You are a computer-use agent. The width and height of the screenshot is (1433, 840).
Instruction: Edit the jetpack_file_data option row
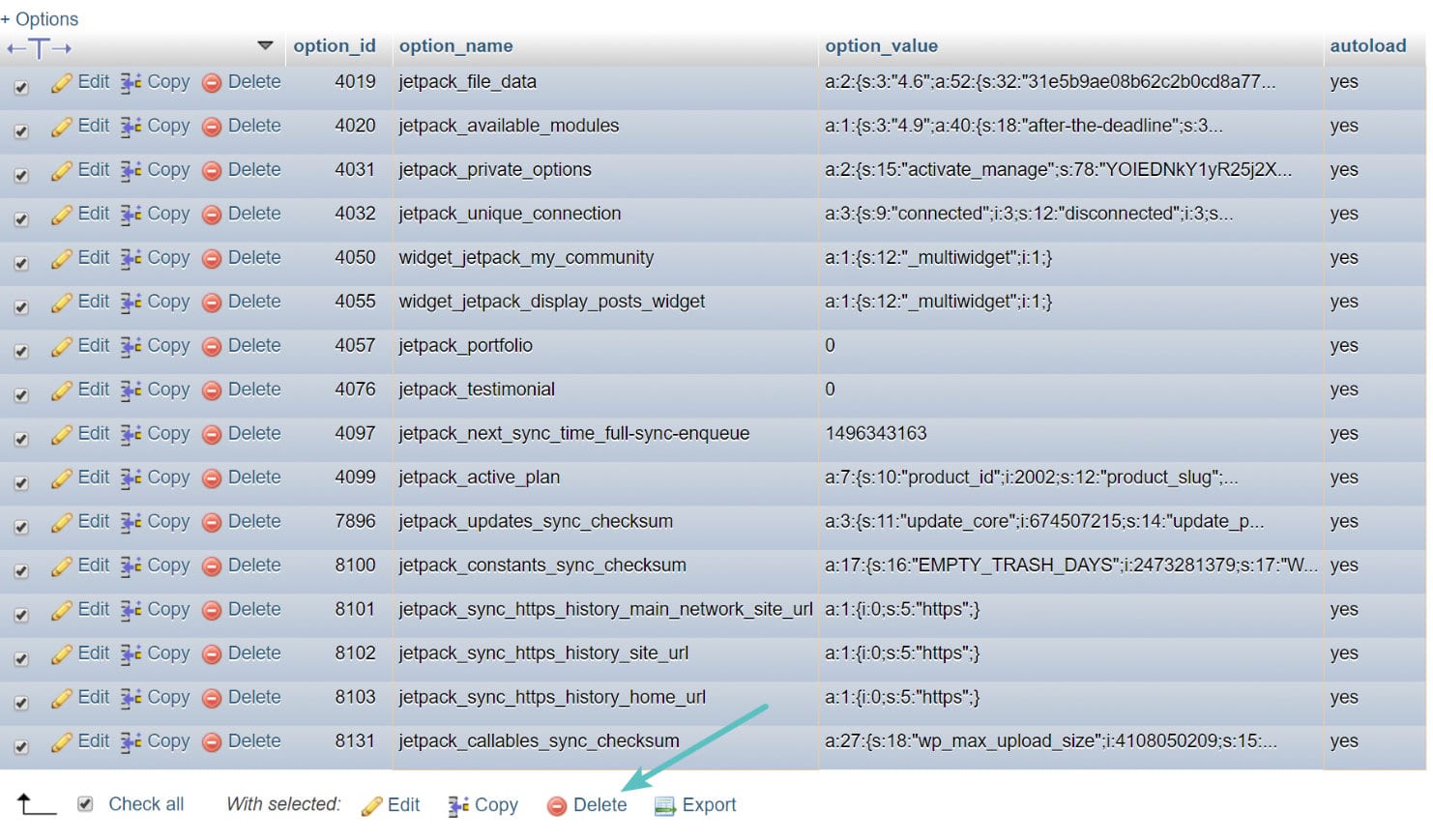click(x=93, y=81)
